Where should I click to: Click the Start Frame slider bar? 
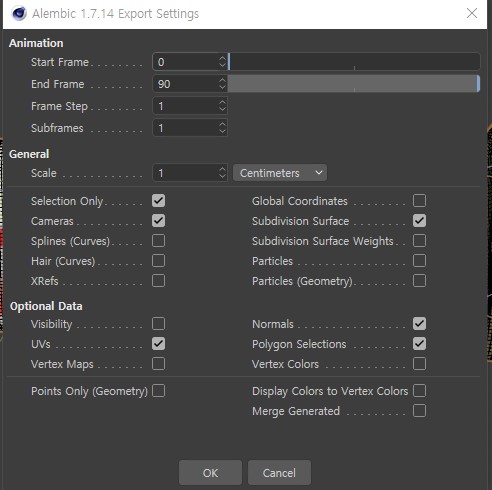tap(354, 62)
